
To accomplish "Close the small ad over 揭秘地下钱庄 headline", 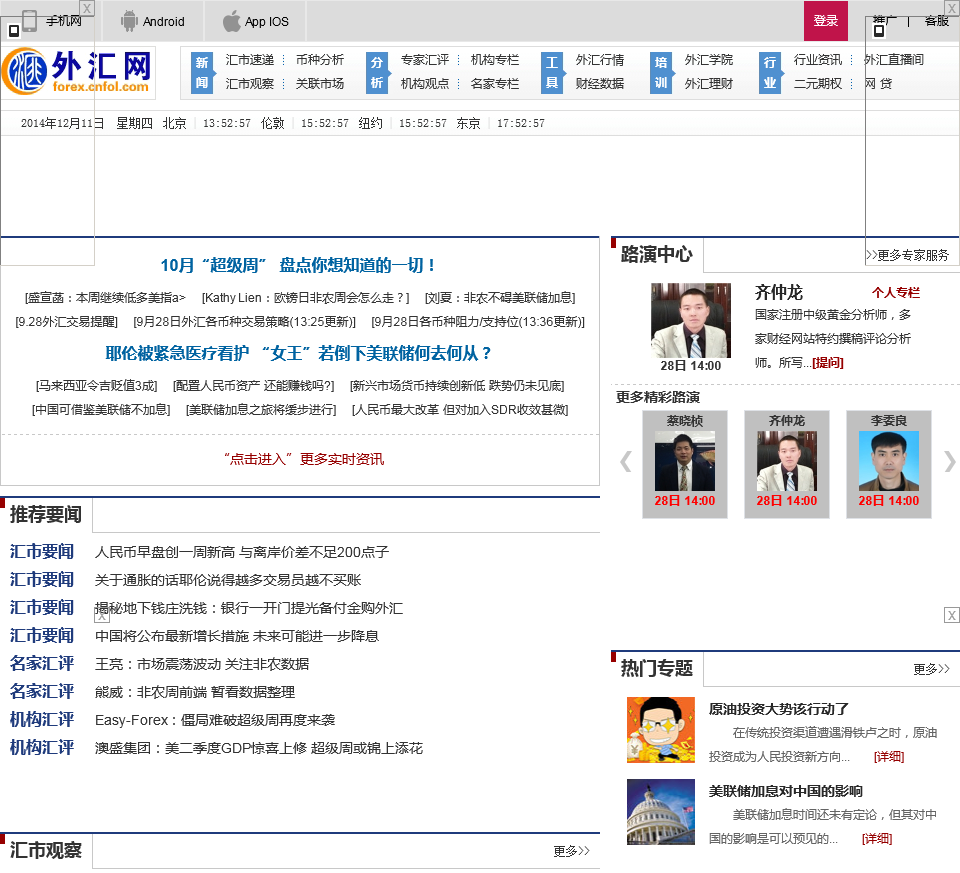I will tap(102, 616).
